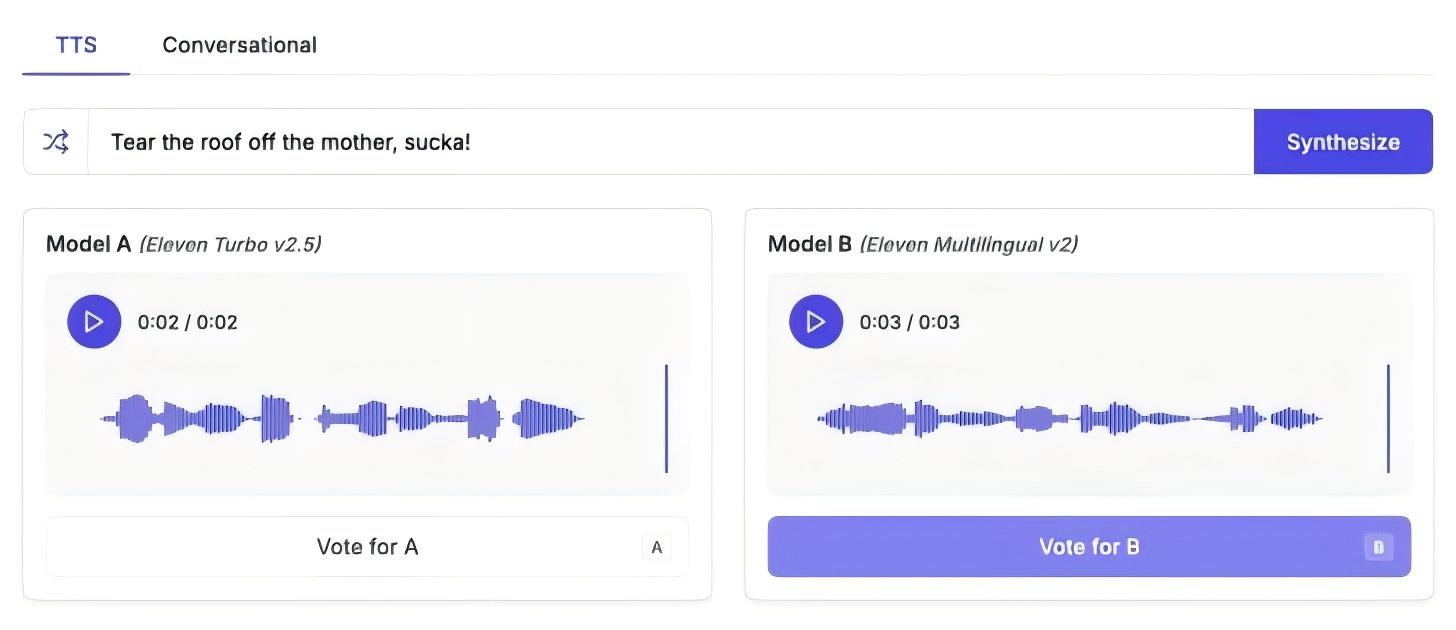The width and height of the screenshot is (1456, 630).
Task: Click Model B waveform middle
Action: coord(1070,418)
